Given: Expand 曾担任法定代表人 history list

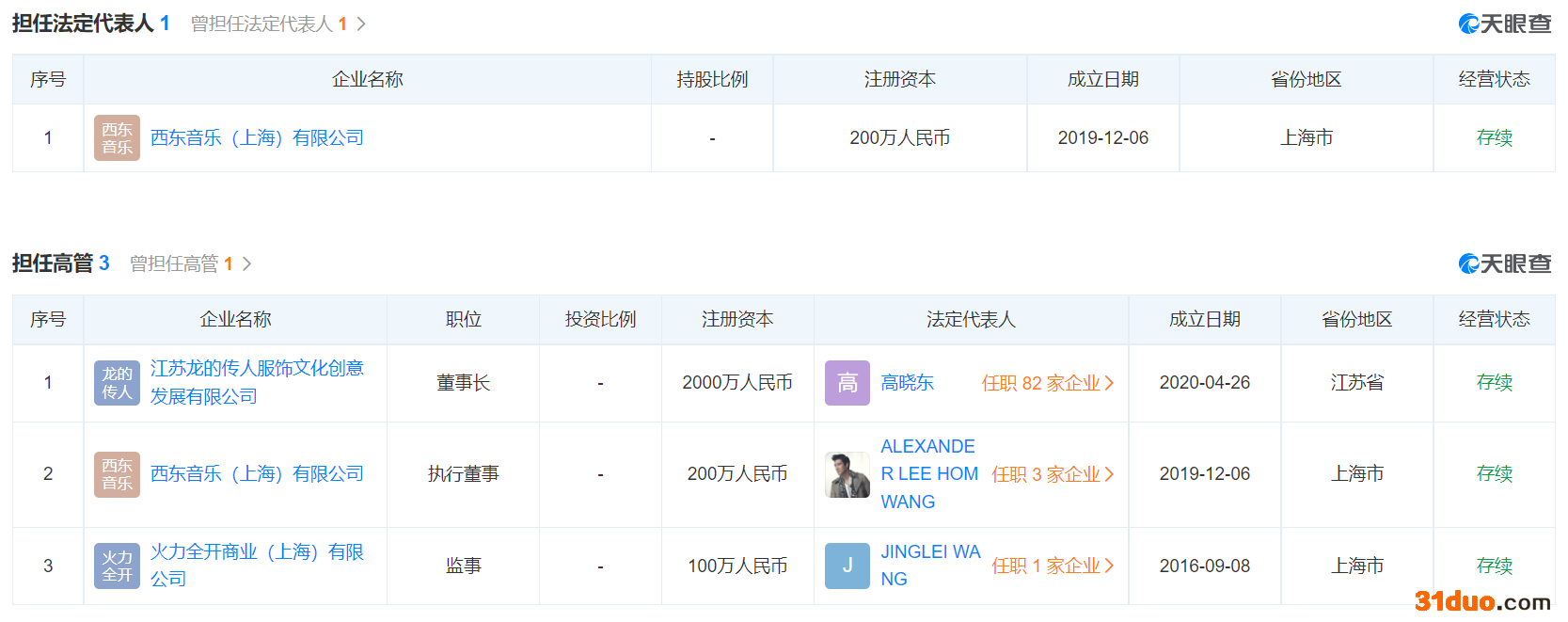Looking at the screenshot, I should [x=277, y=24].
